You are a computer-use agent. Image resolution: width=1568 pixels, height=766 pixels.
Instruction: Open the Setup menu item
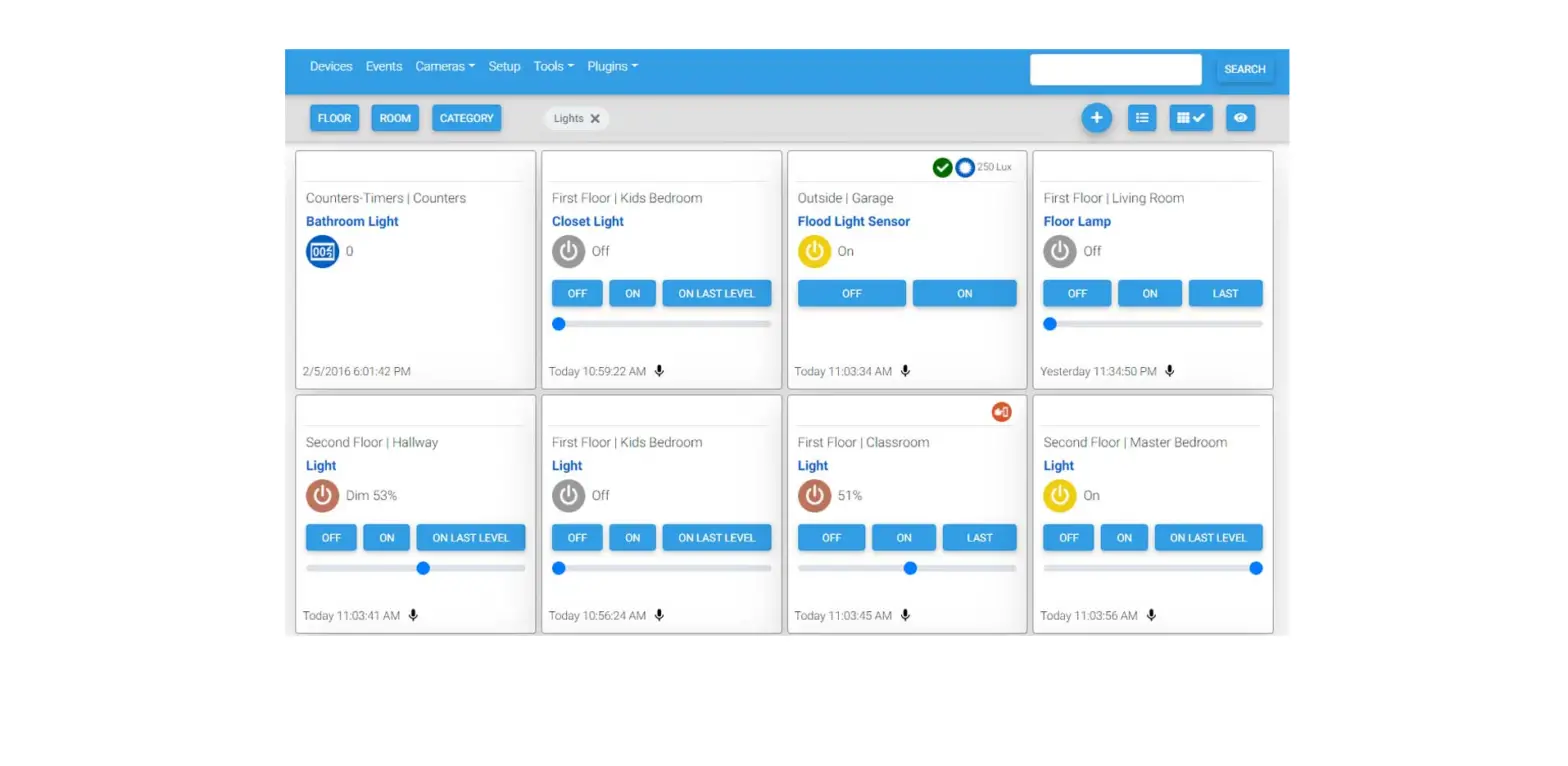click(504, 67)
